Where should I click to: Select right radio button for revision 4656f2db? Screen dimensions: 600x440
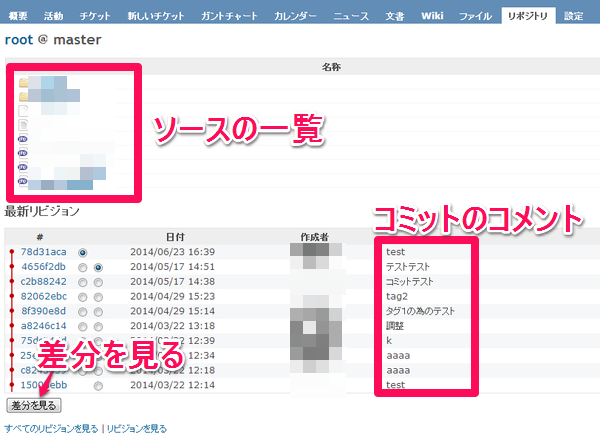(98, 268)
